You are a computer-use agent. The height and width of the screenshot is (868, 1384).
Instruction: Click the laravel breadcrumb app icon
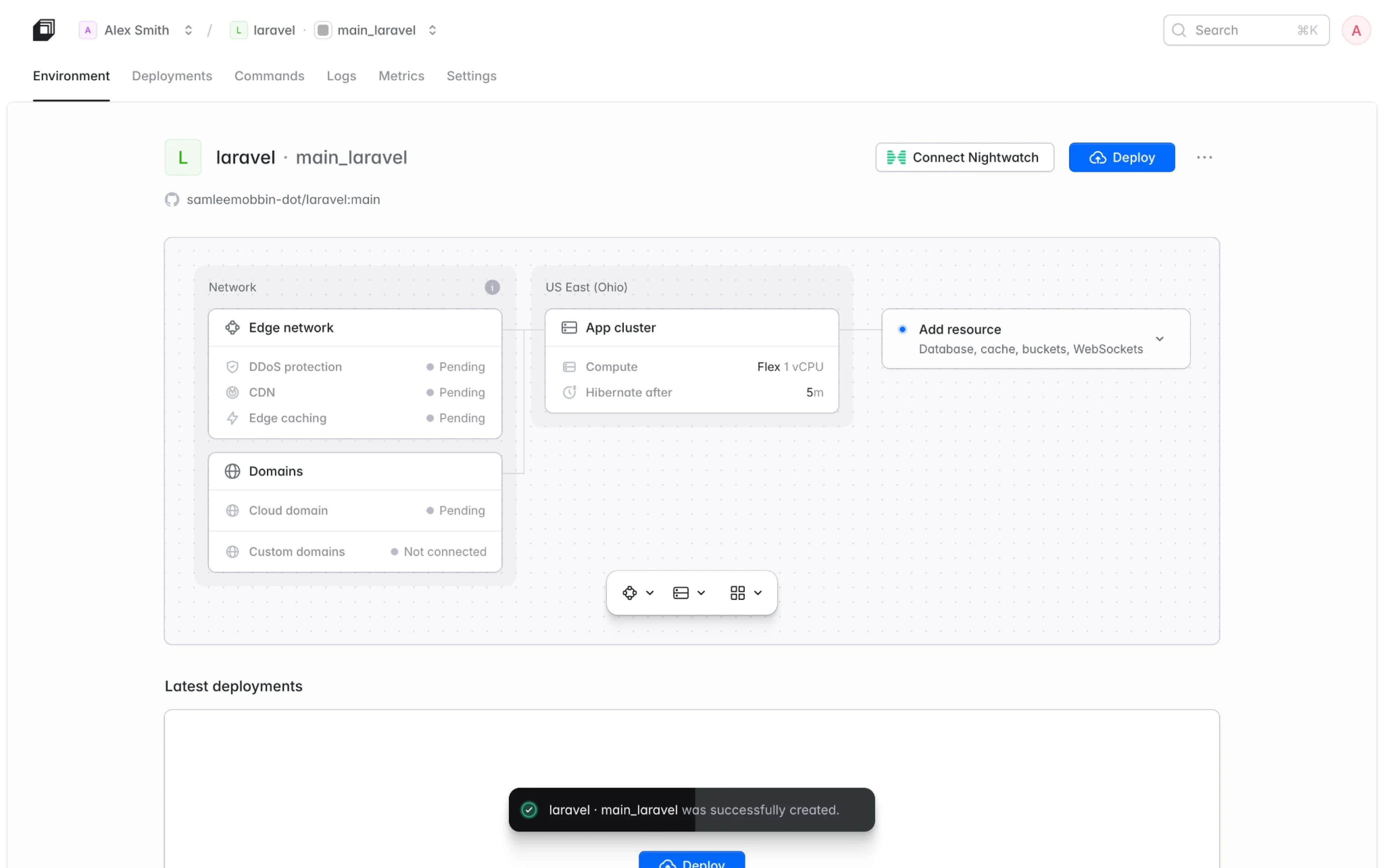238,30
